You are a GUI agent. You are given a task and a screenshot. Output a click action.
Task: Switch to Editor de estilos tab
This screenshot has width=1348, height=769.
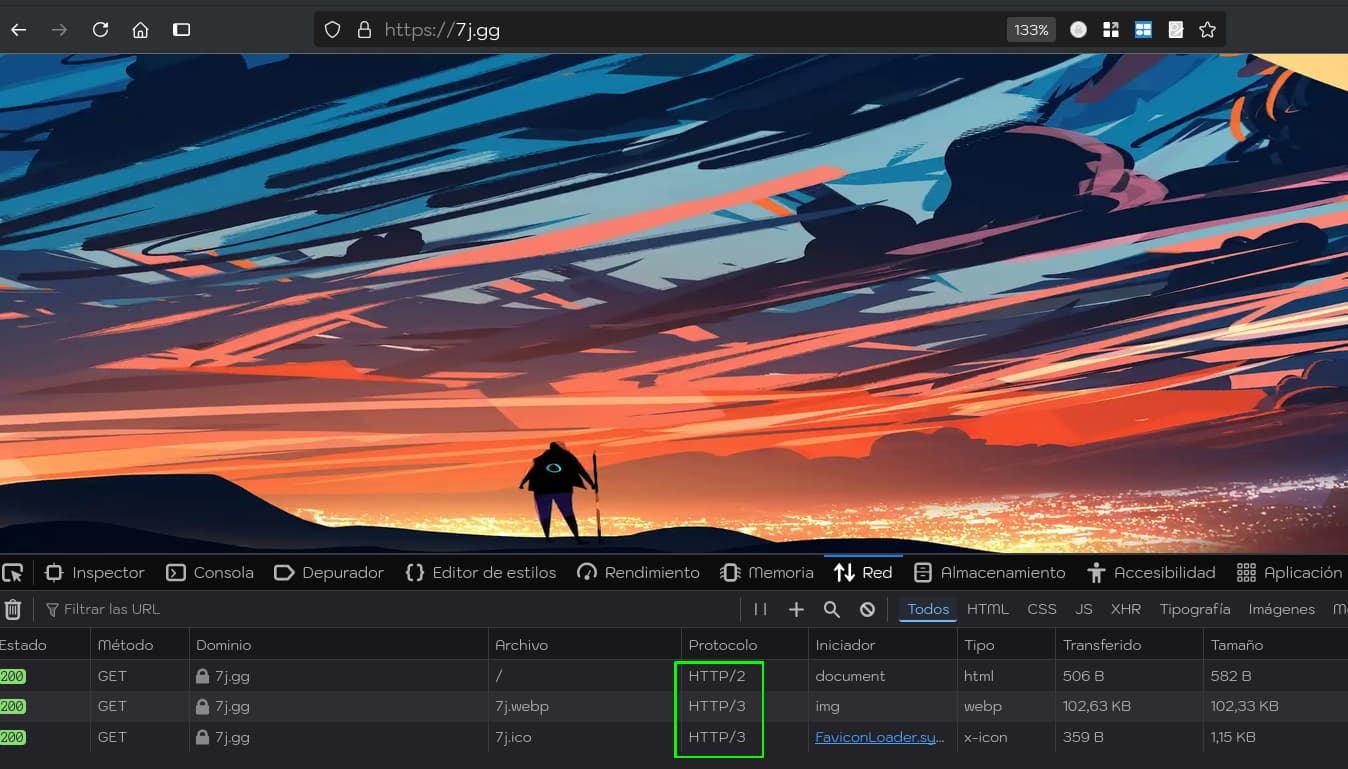[481, 573]
